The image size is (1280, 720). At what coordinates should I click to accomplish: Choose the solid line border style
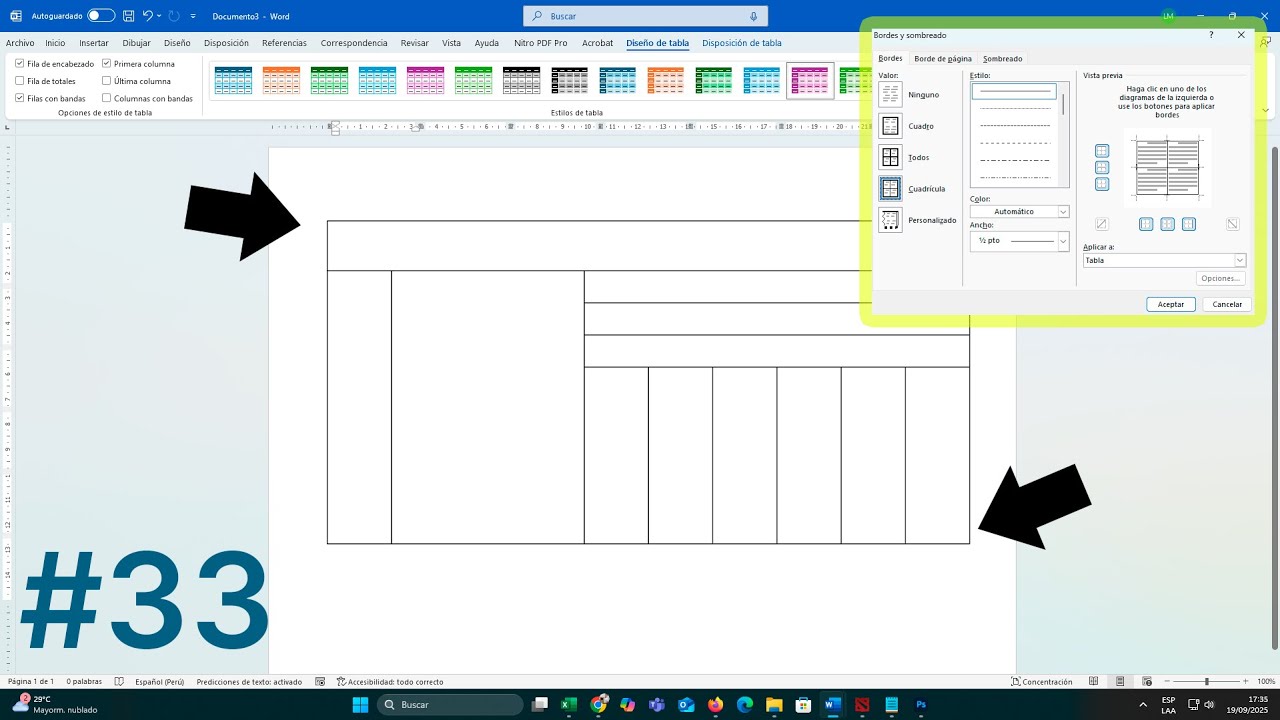click(x=1014, y=91)
